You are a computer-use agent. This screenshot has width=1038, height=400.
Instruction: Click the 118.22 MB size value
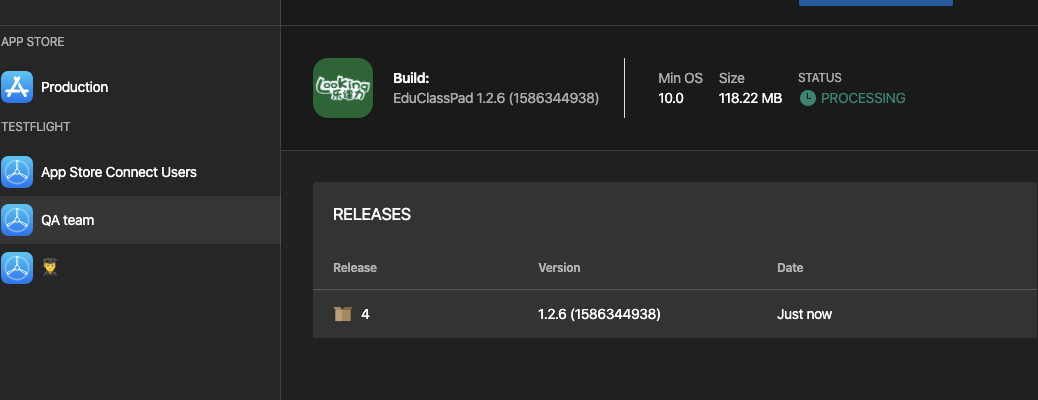click(x=750, y=98)
